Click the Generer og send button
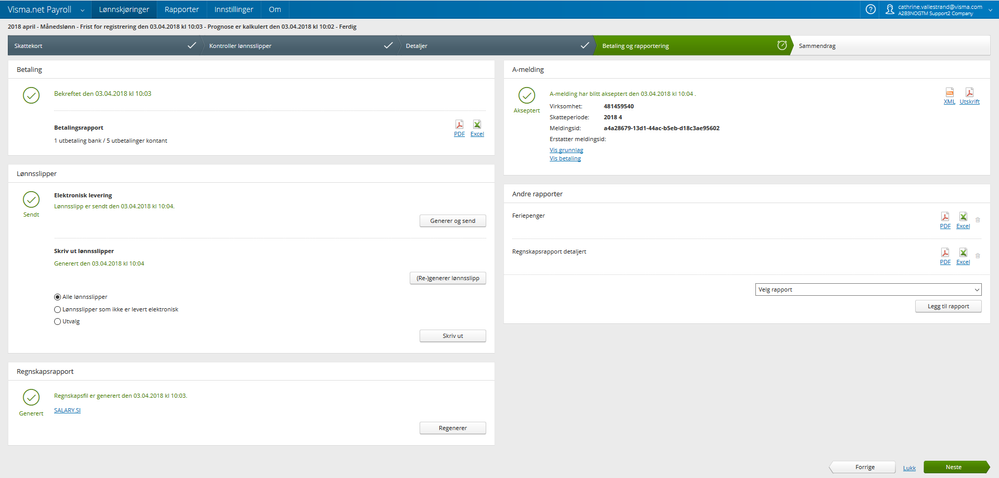Image resolution: width=999 pixels, height=478 pixels. pyautogui.click(x=452, y=221)
